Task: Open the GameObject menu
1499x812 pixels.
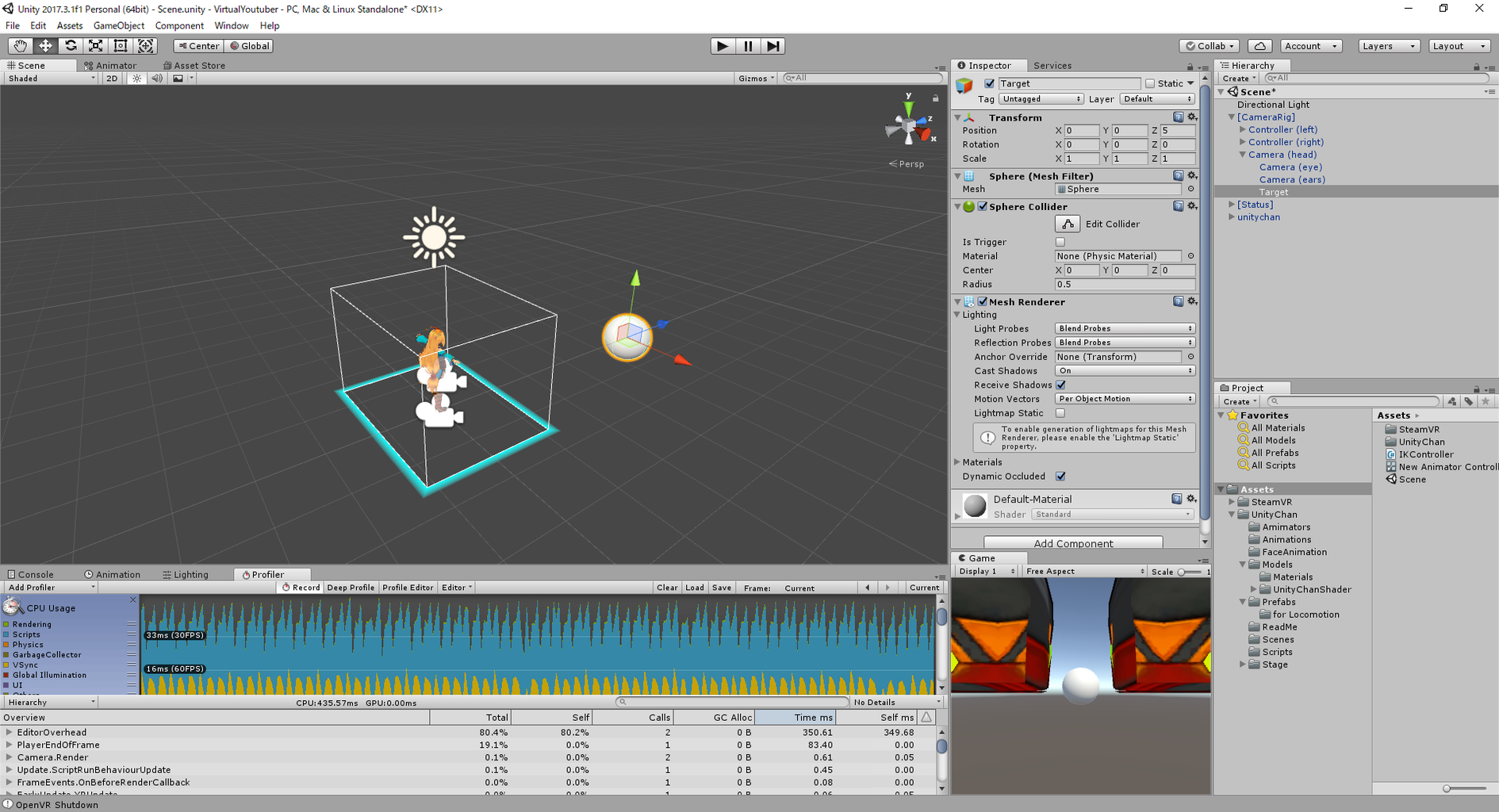Action: [x=119, y=25]
